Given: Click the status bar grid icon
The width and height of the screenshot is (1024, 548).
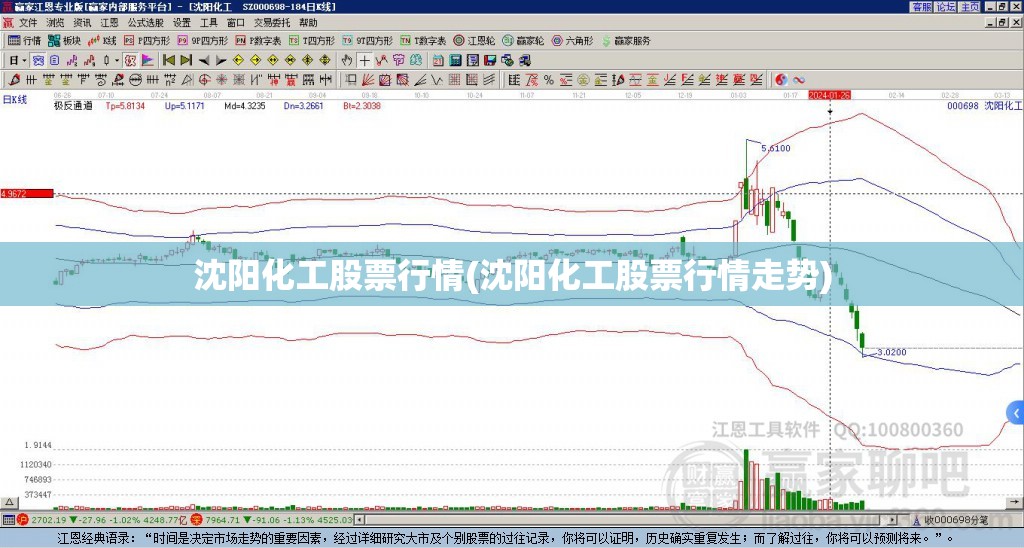Looking at the screenshot, I should (x=8, y=520).
